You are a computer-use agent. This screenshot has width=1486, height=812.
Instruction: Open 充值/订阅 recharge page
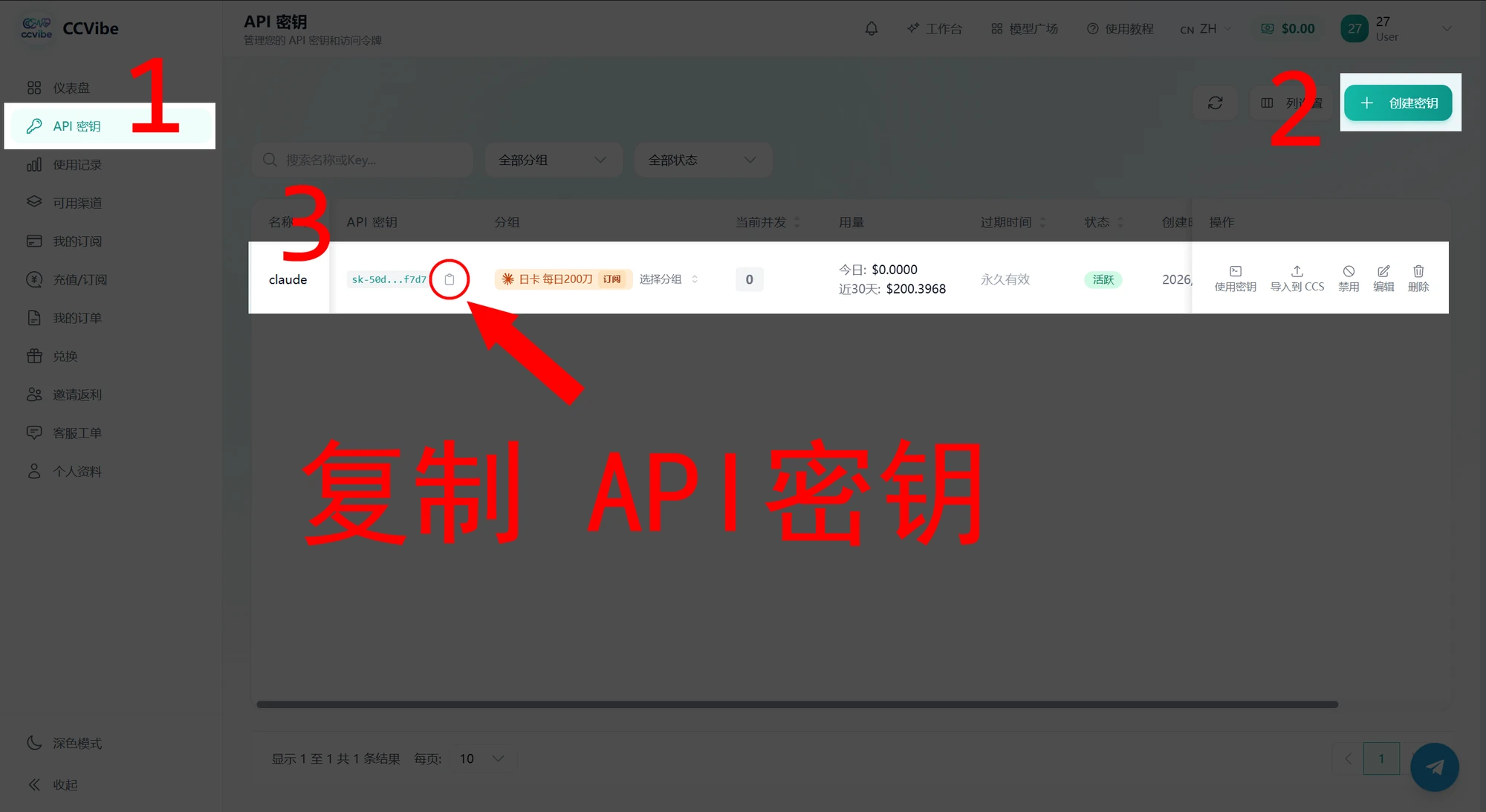[109, 280]
